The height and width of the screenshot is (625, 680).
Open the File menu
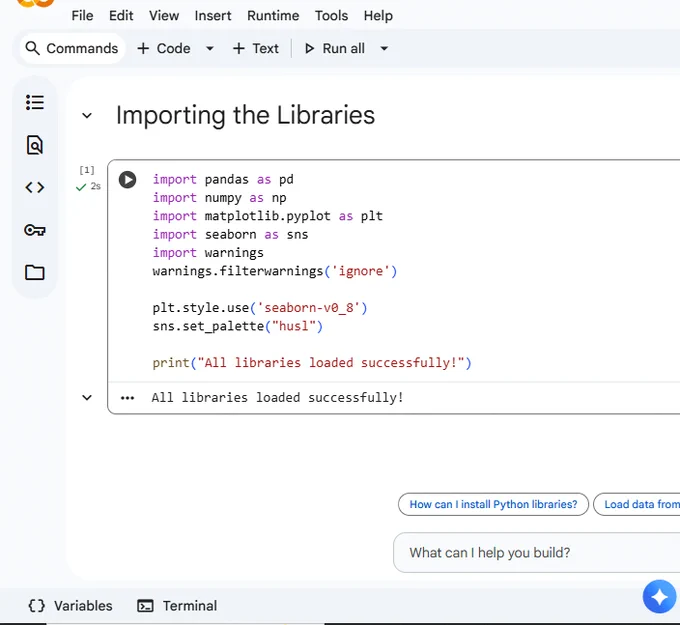82,16
